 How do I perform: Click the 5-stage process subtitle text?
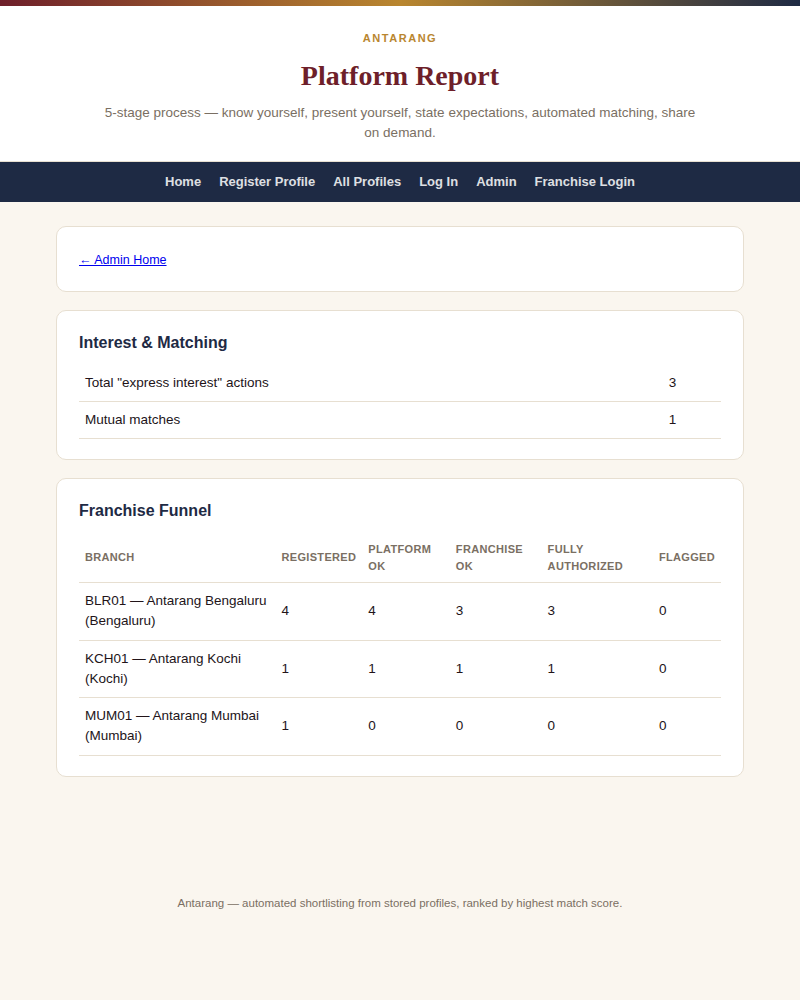click(x=400, y=122)
